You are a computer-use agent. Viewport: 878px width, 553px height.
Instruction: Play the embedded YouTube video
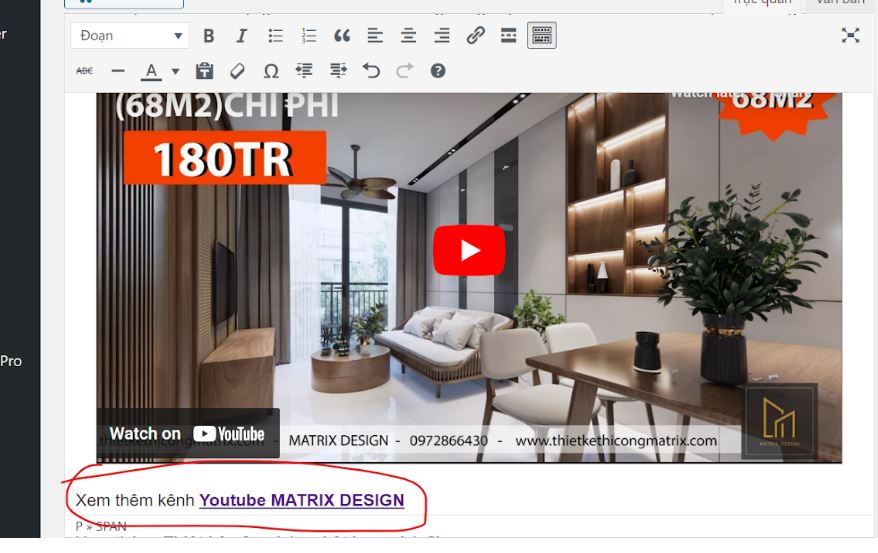pos(468,250)
